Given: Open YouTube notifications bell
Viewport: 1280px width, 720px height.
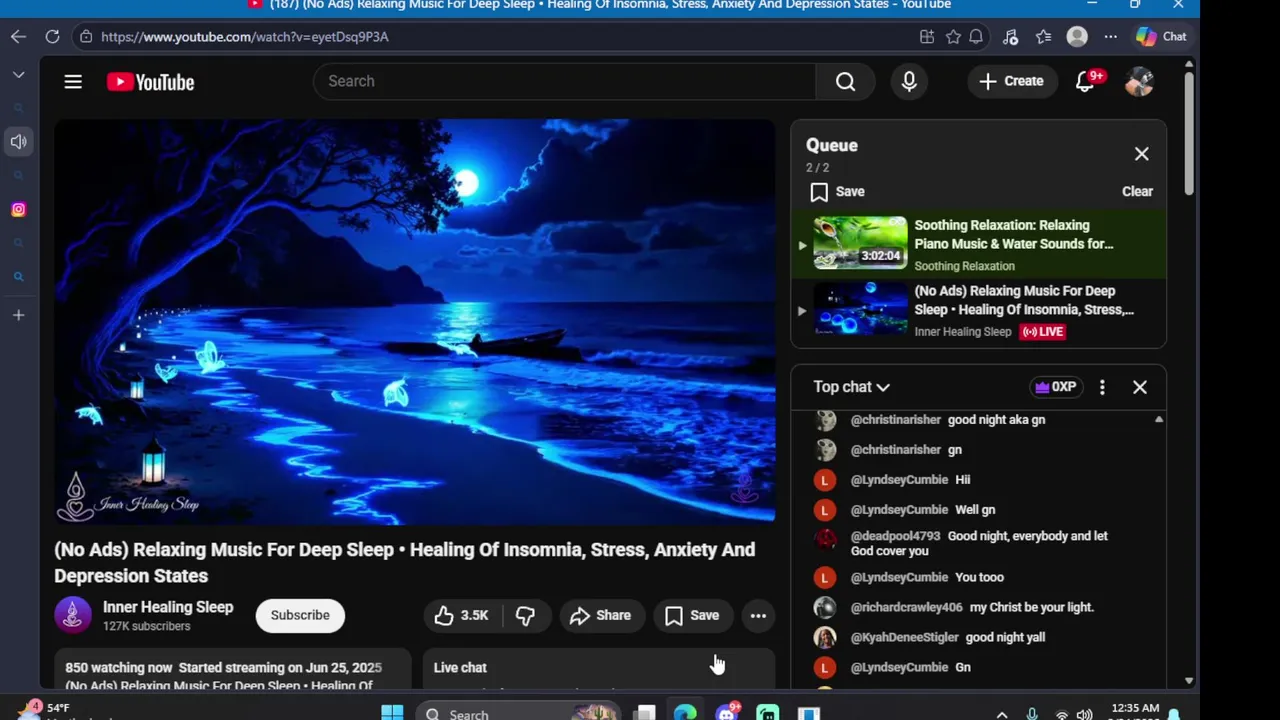Looking at the screenshot, I should pos(1085,81).
